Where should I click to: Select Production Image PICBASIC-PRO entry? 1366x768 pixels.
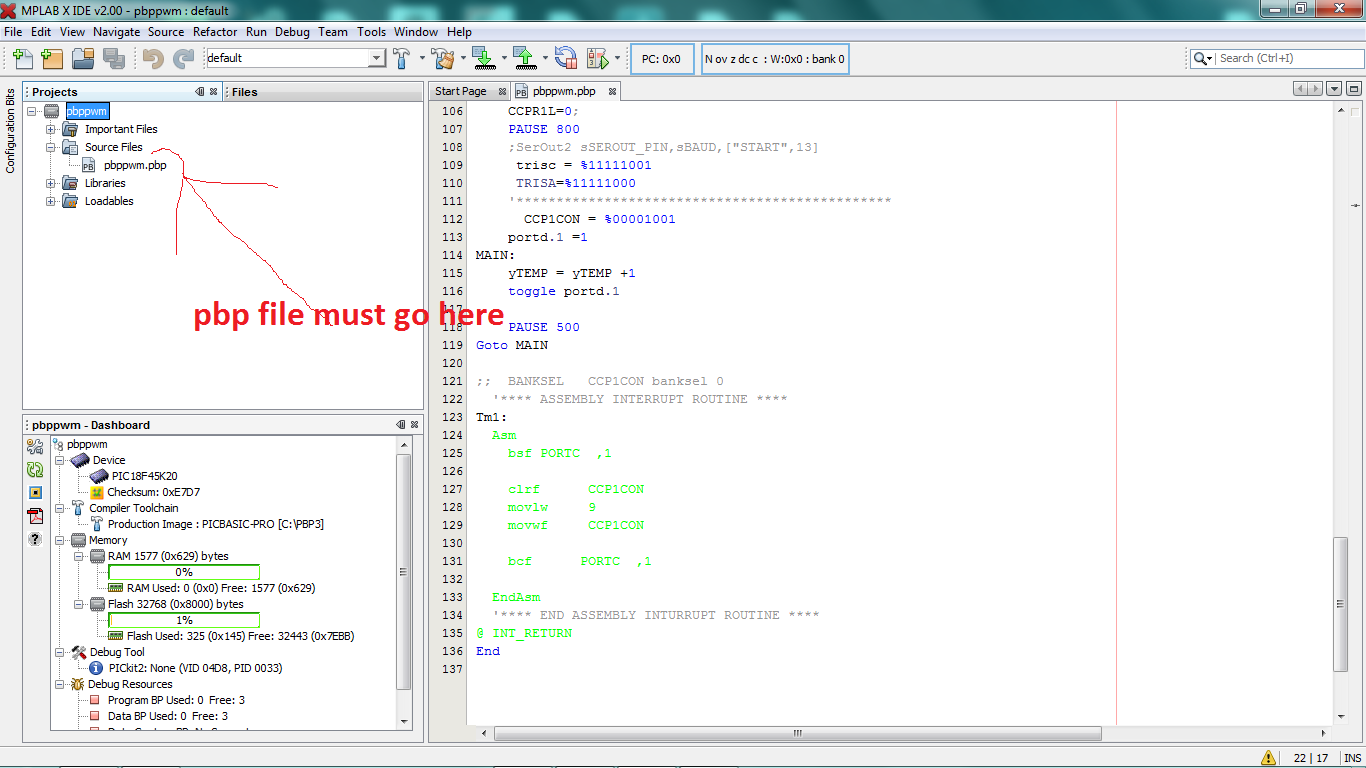coord(215,524)
